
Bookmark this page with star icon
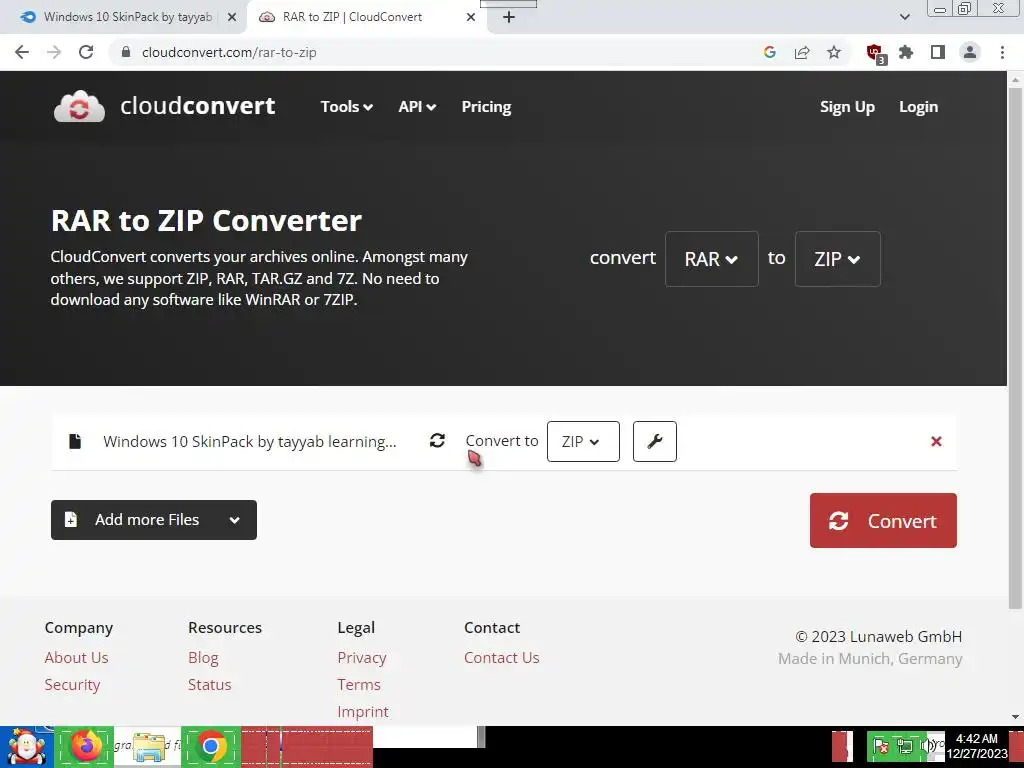tap(834, 52)
